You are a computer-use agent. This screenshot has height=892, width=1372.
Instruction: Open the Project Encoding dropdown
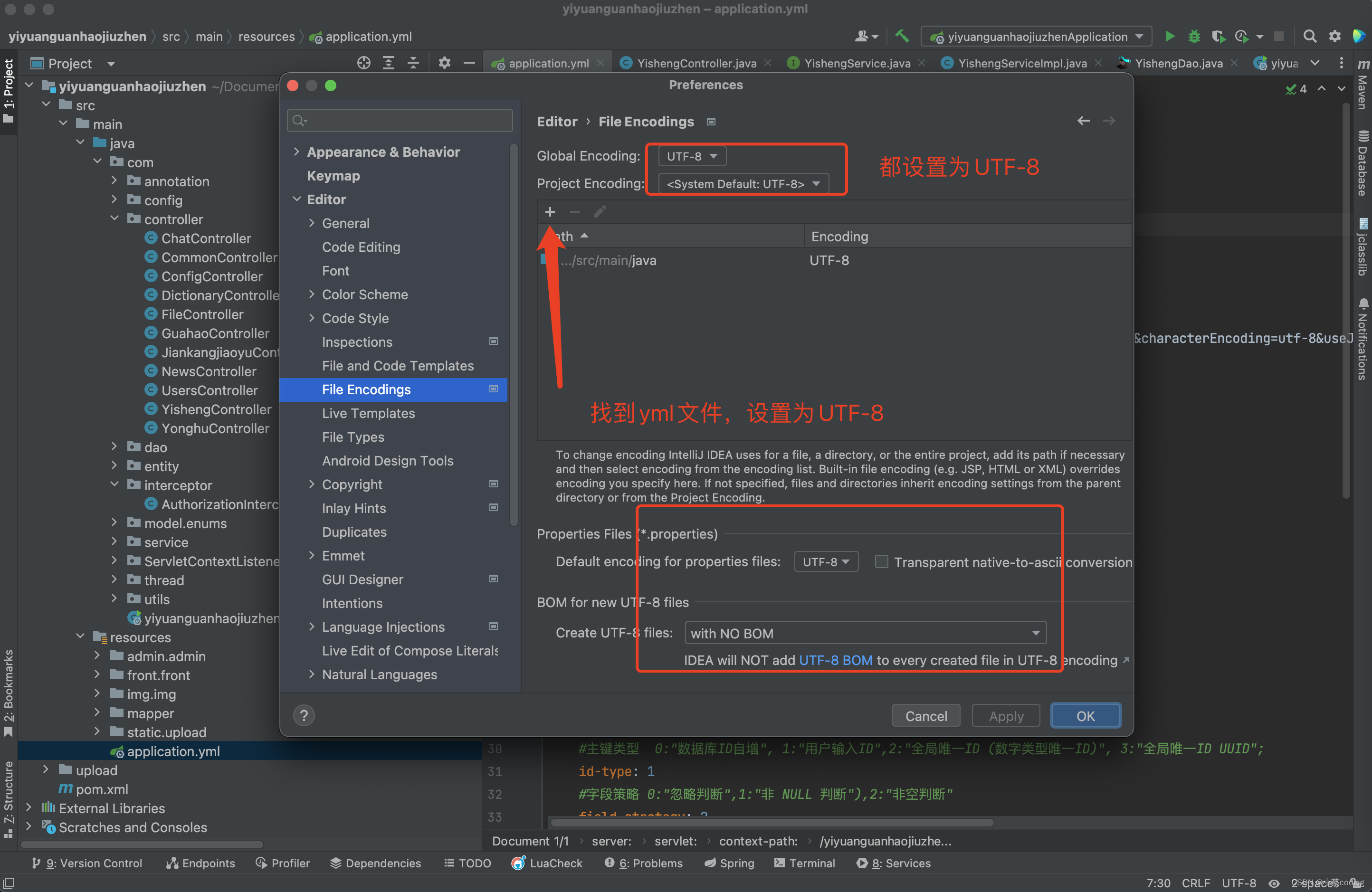[x=744, y=183]
